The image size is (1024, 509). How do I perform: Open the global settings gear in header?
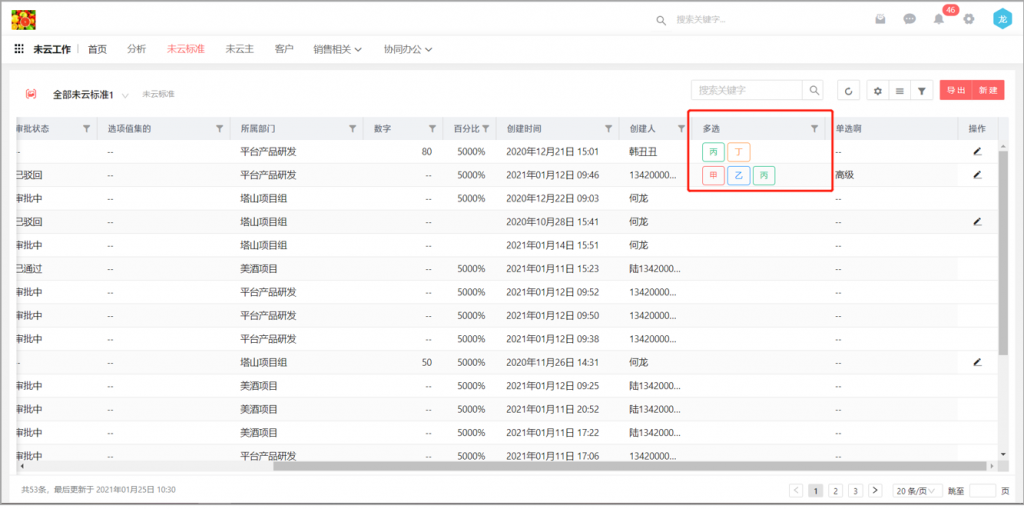968,19
